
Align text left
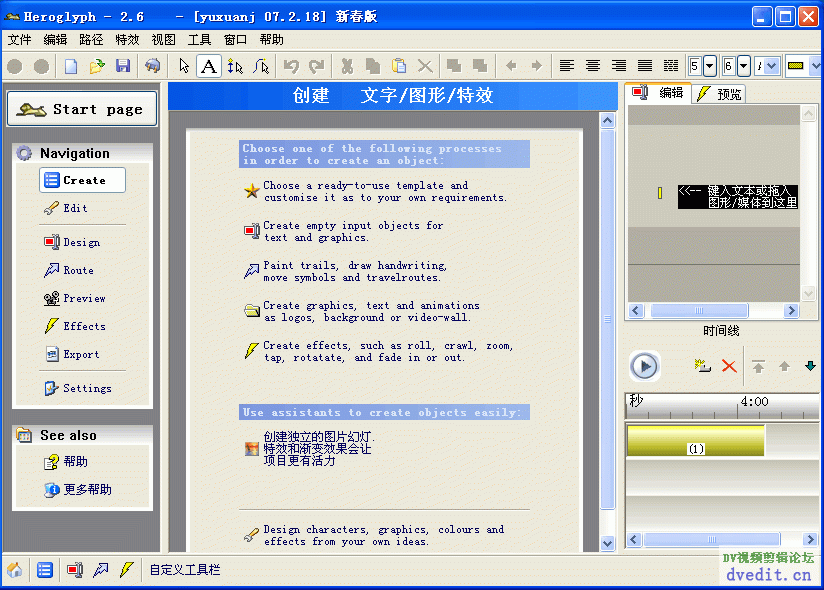pos(566,66)
